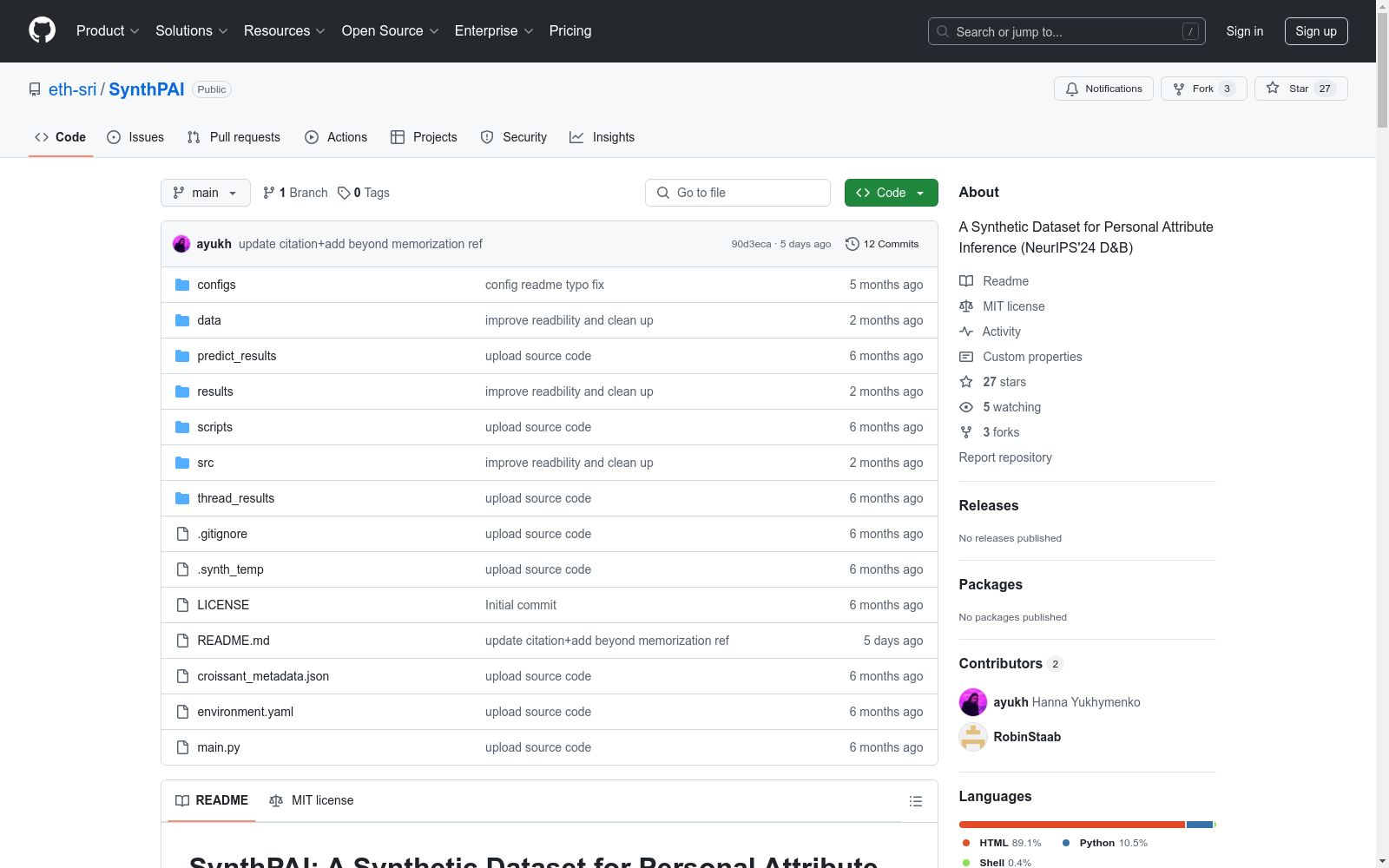
Task: Expand the Product menu
Action: click(108, 31)
